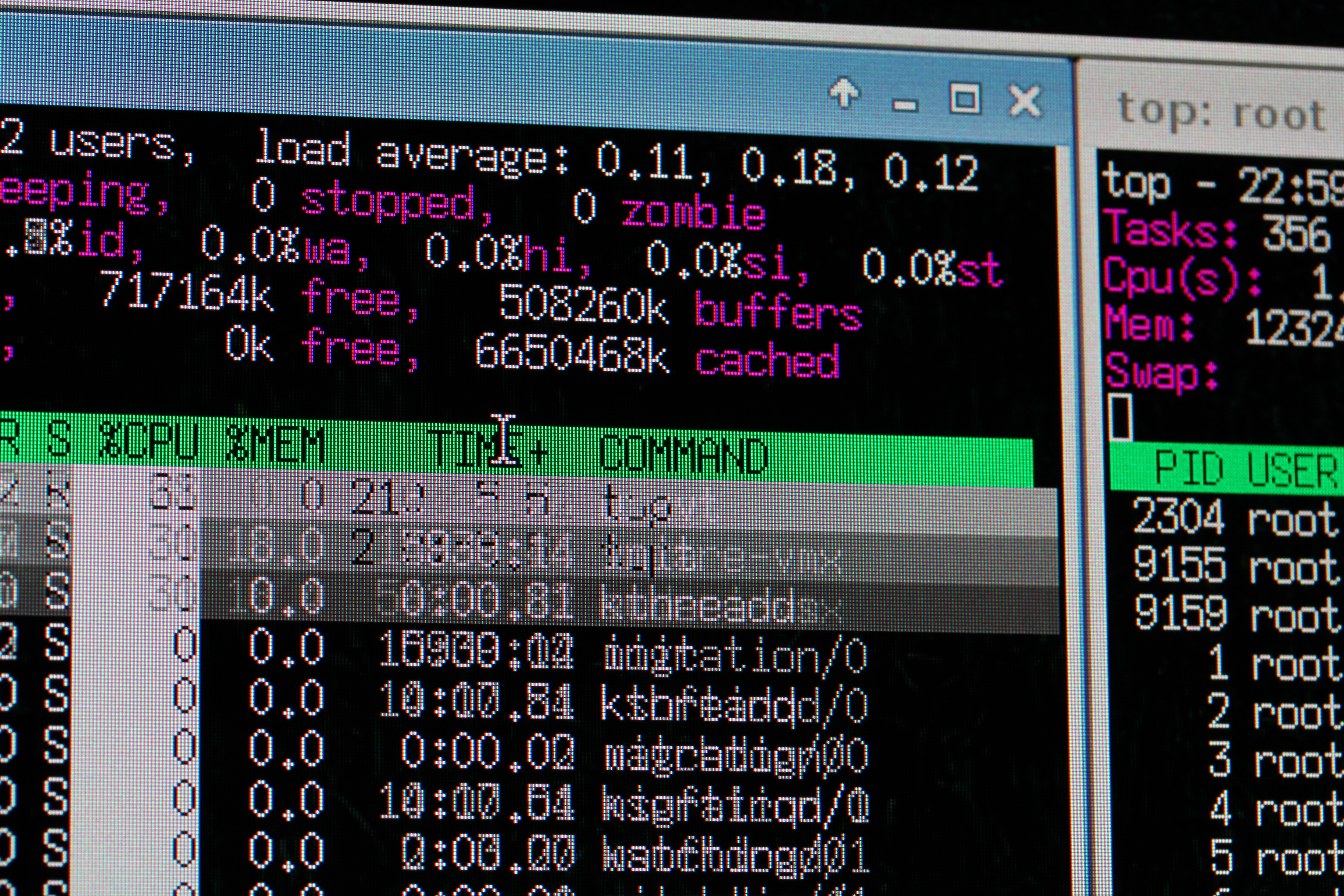
Task: Click the terminal cursor block in right window
Action: tap(1121, 417)
